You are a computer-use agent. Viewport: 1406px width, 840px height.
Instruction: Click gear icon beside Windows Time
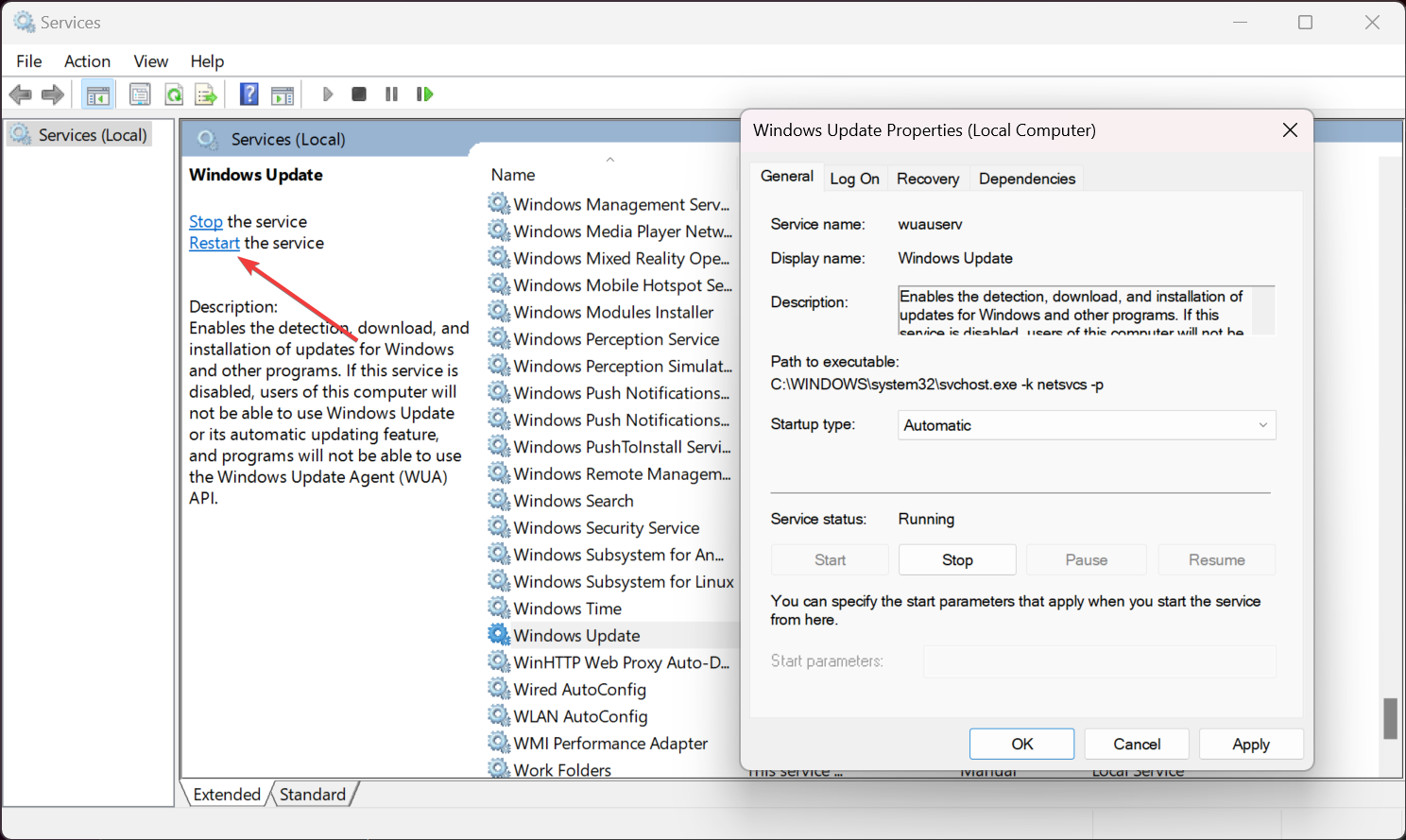click(499, 607)
